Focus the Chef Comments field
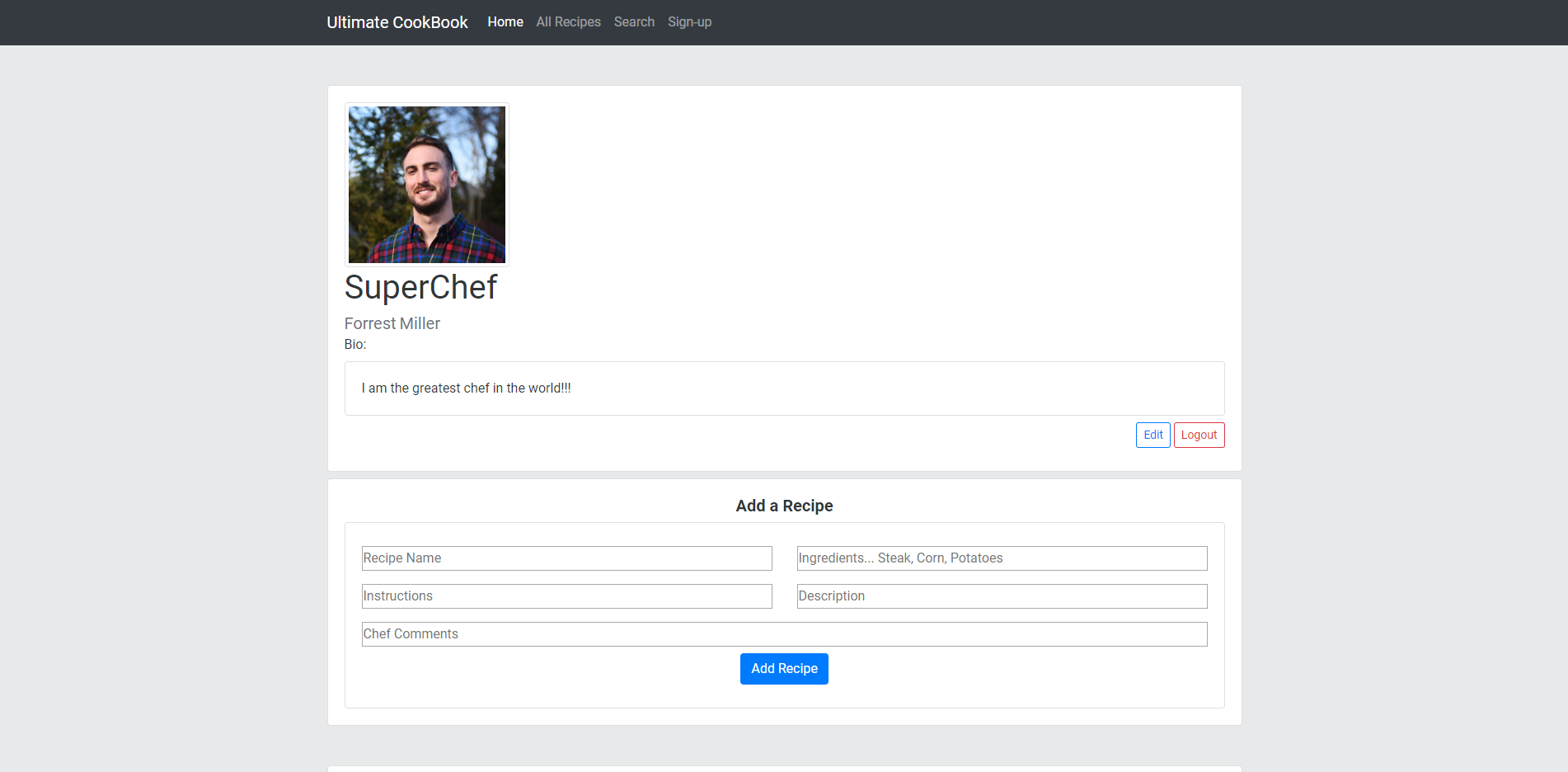The height and width of the screenshot is (772, 1568). [x=785, y=634]
